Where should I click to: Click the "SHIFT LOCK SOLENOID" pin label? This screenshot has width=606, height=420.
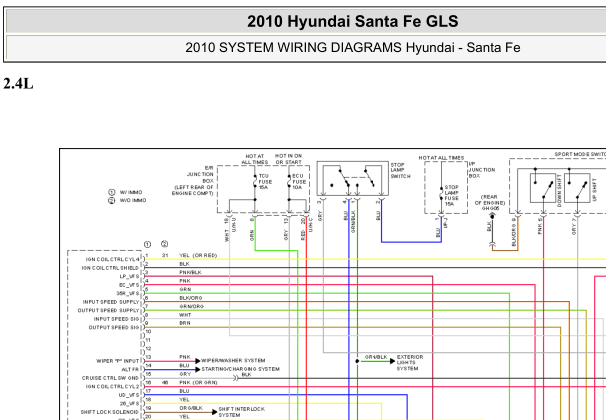110,412
